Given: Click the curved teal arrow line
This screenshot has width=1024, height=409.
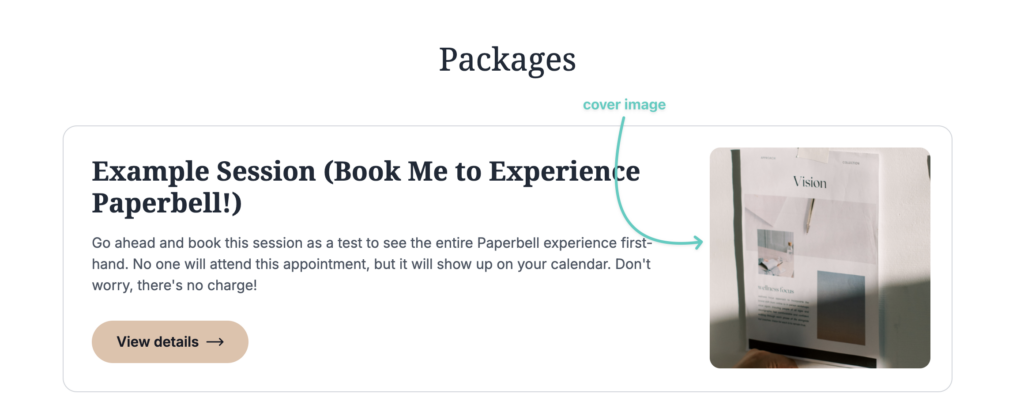Looking at the screenshot, I should pos(617,180).
